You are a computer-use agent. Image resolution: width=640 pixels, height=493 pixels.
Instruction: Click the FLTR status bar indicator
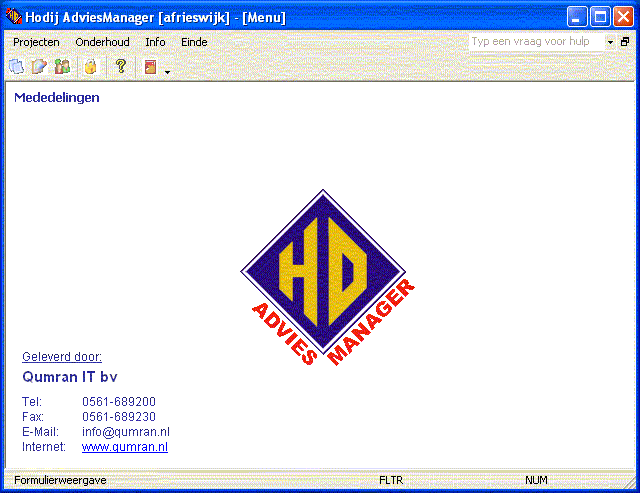pos(391,480)
